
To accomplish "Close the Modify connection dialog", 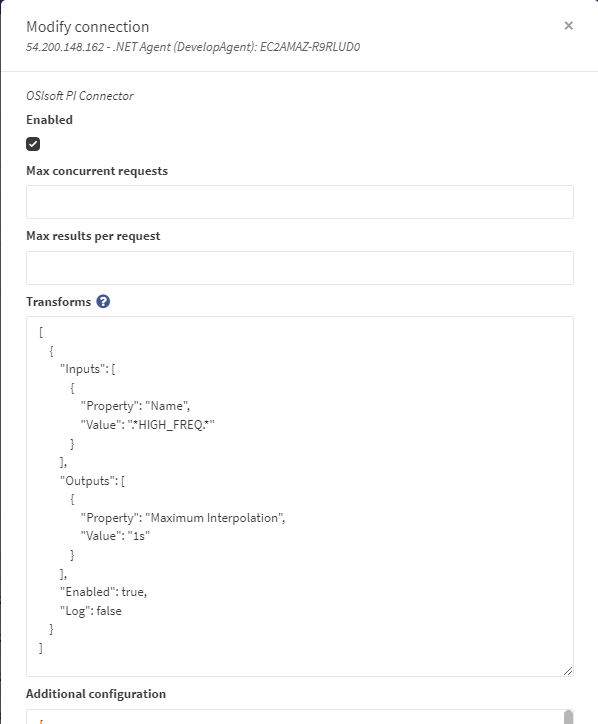I will tap(568, 26).
